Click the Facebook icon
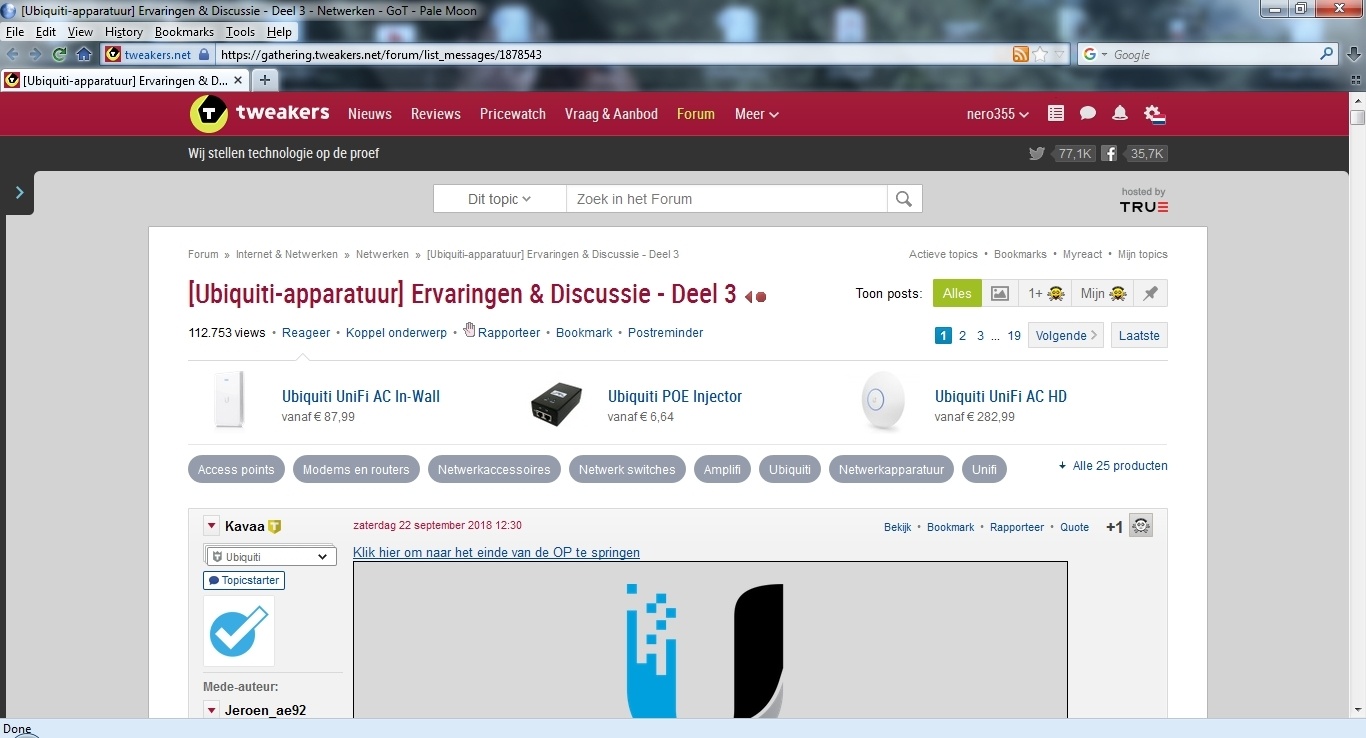This screenshot has height=738, width=1366. 1109,154
